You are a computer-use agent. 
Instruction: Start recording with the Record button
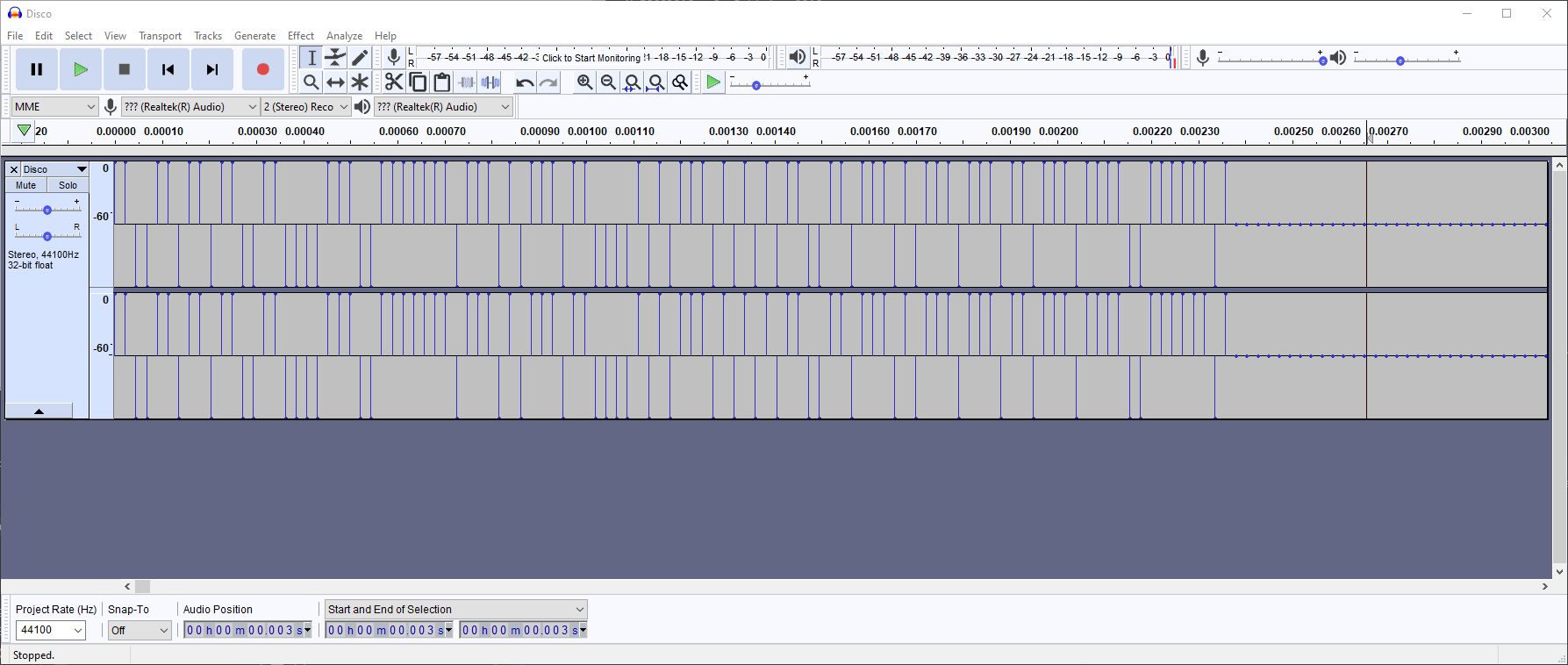[x=262, y=69]
